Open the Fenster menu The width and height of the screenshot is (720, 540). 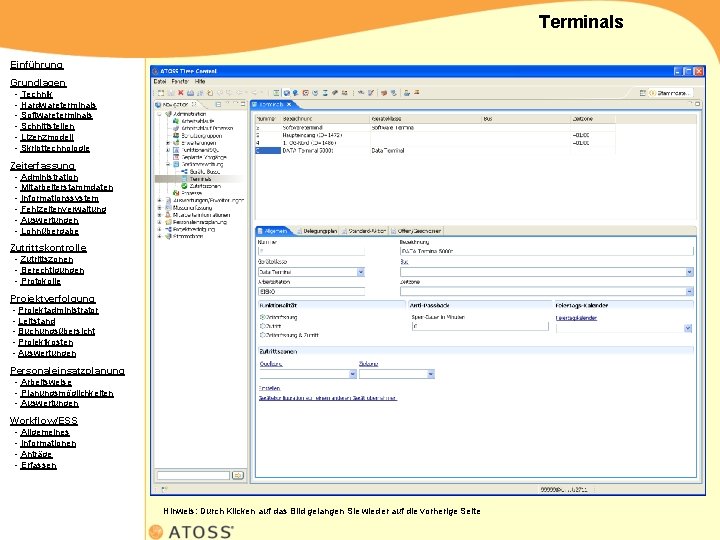(180, 82)
